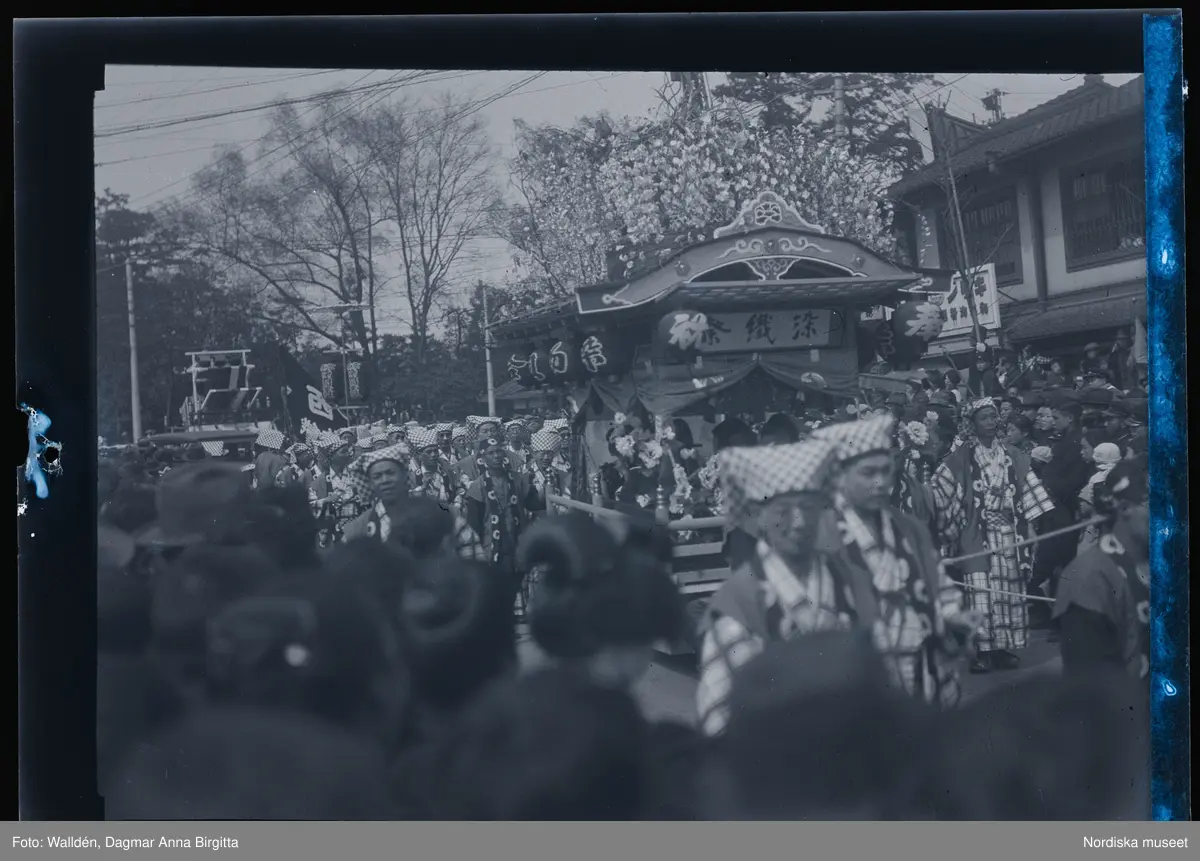
Task: Click the 'Nordiska museet' caption text
Action: [x=1135, y=842]
